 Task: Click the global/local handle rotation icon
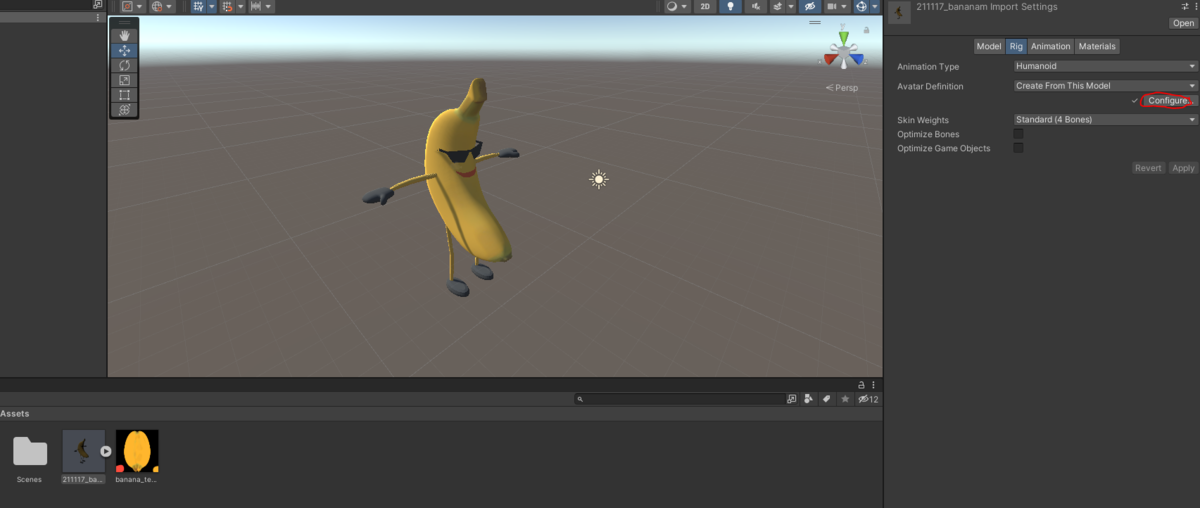156,6
